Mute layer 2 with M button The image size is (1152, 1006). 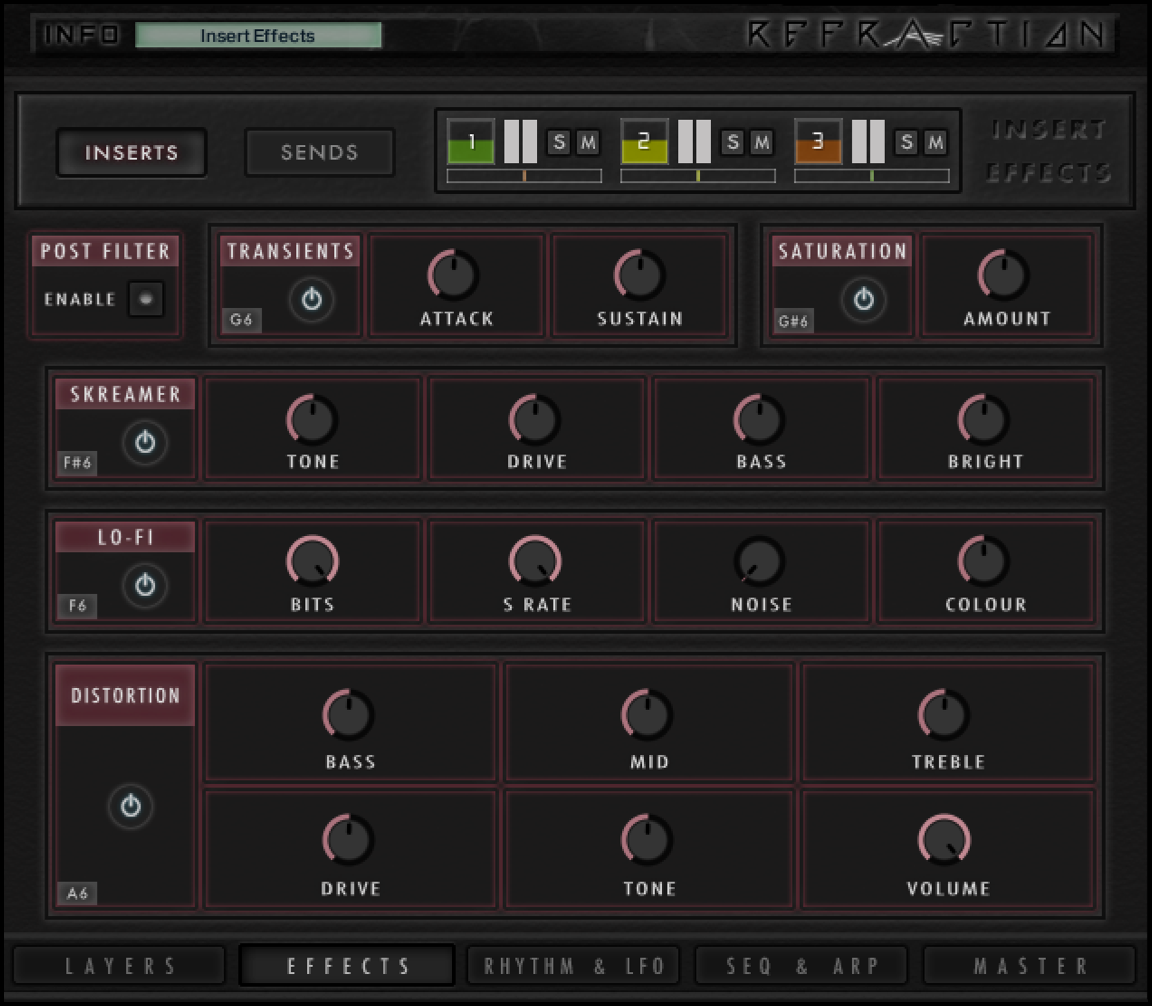(x=762, y=142)
